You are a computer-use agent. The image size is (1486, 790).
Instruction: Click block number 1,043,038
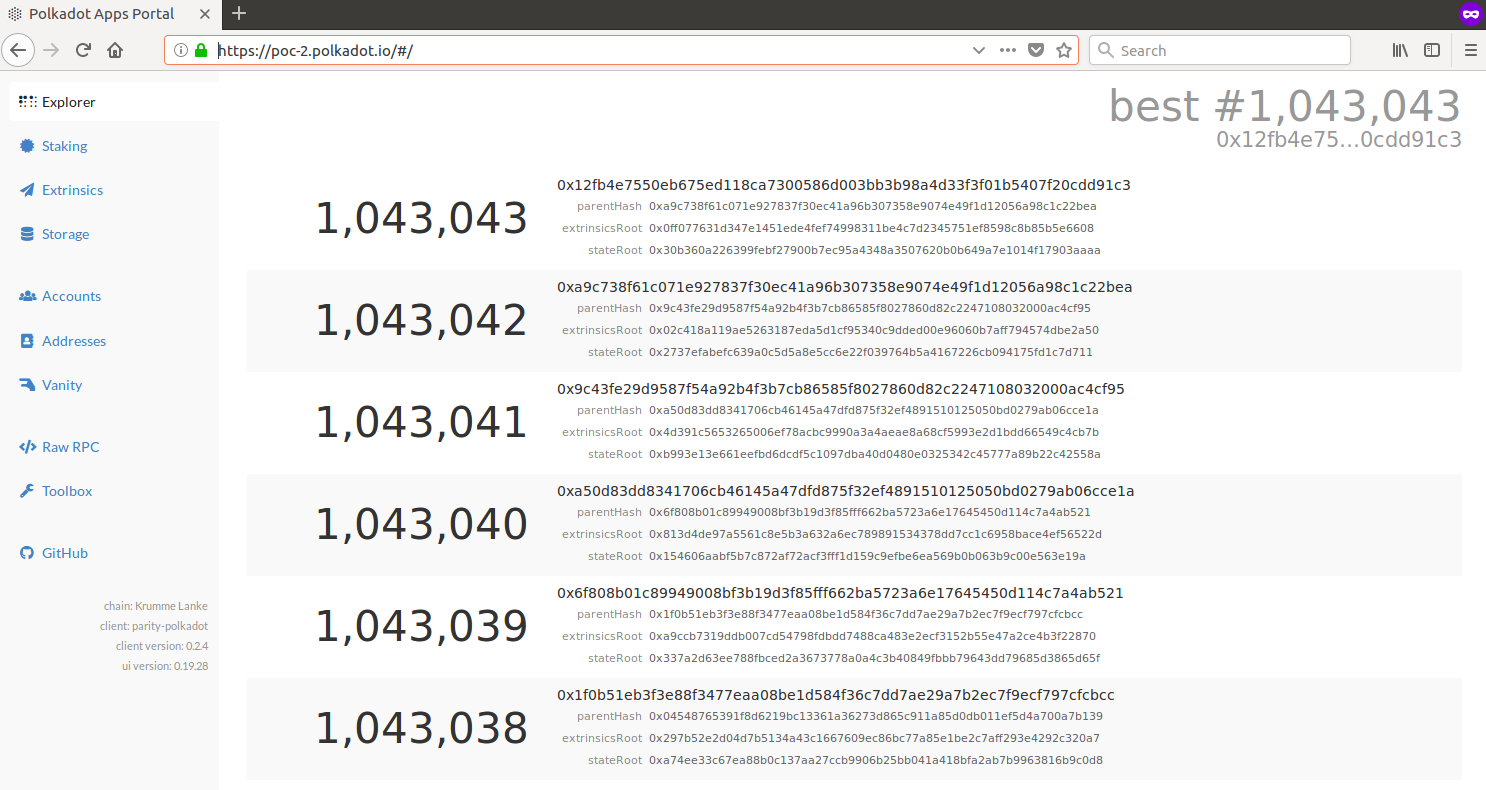[421, 729]
